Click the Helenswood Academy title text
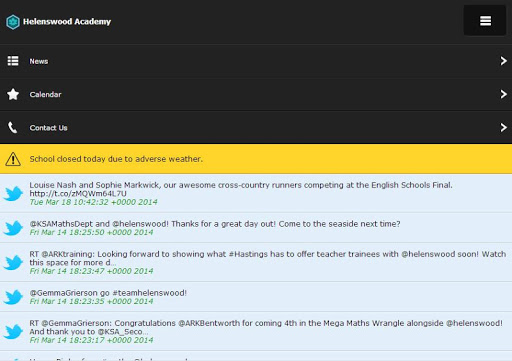This screenshot has width=512, height=361. tap(67, 22)
